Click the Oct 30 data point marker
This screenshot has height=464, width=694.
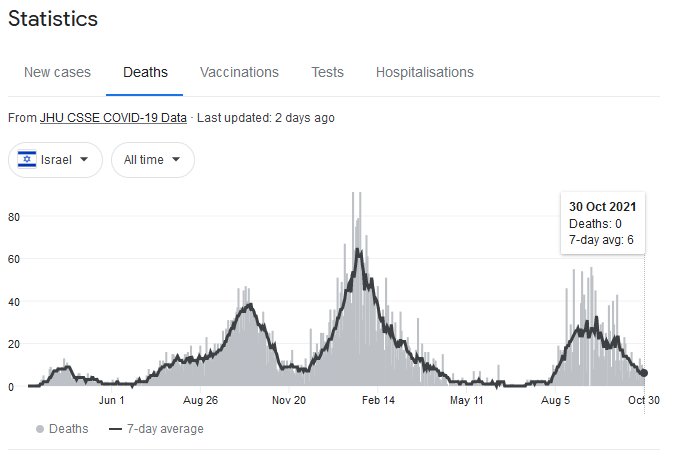tap(644, 373)
